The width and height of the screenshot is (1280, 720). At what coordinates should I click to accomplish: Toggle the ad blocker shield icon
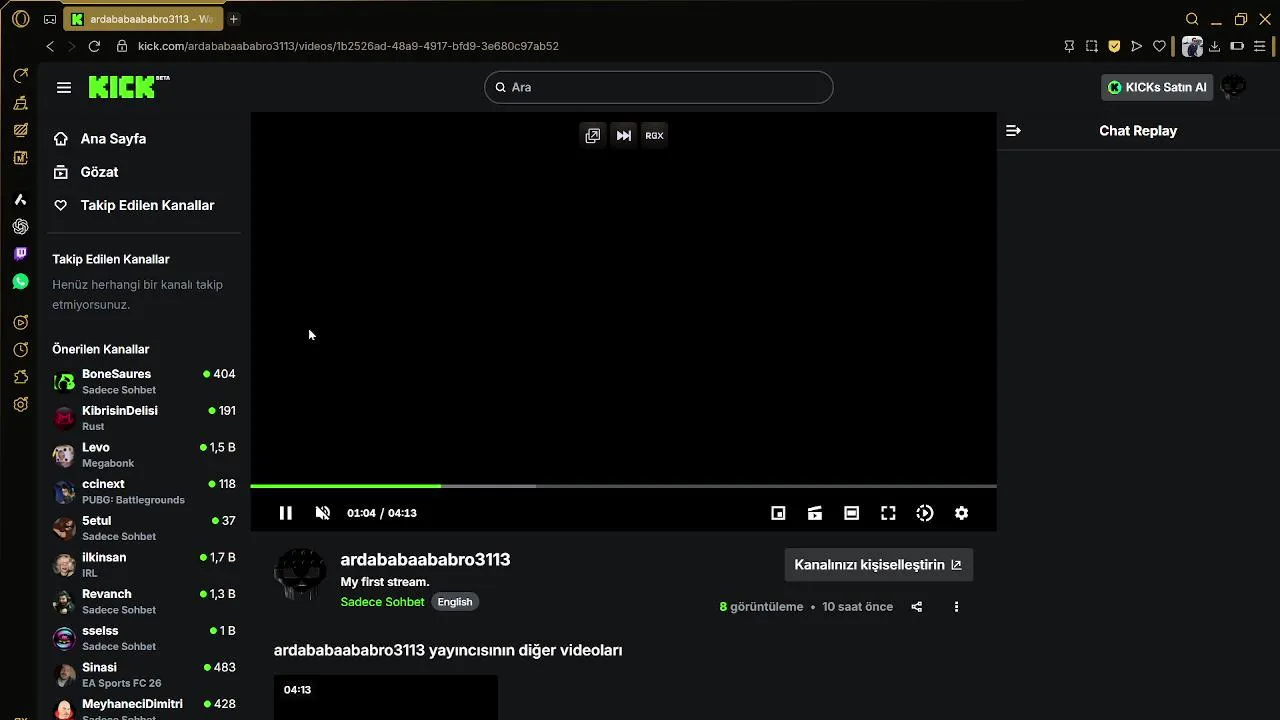[x=1114, y=46]
